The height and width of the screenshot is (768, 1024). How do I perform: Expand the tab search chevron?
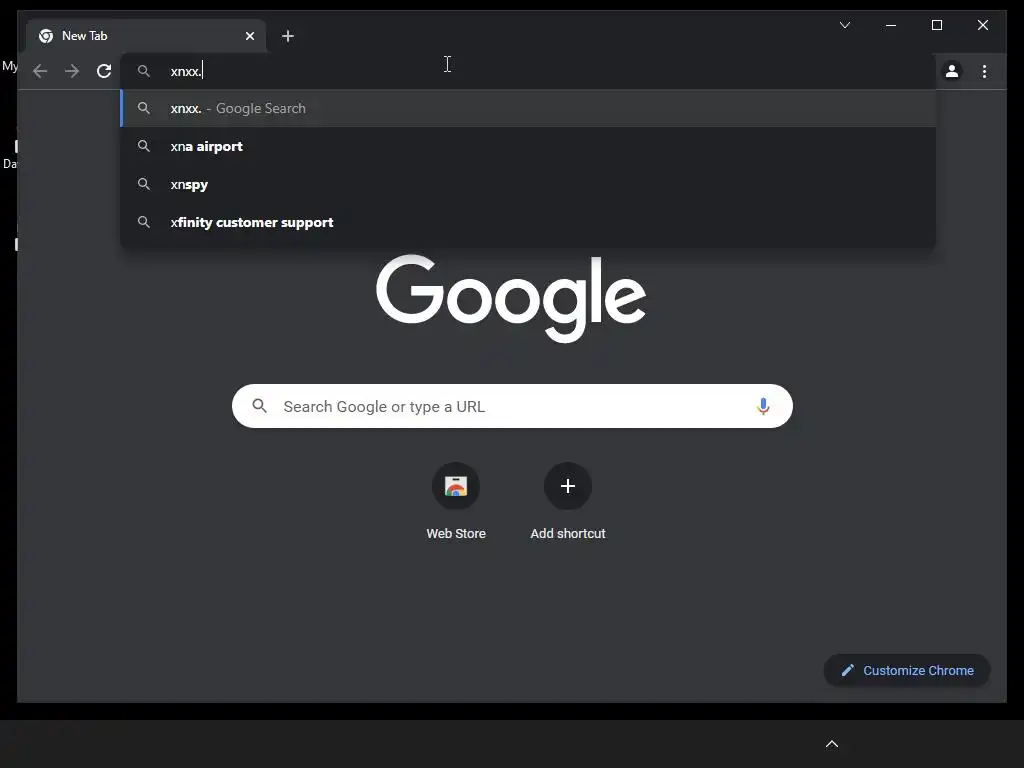[844, 25]
